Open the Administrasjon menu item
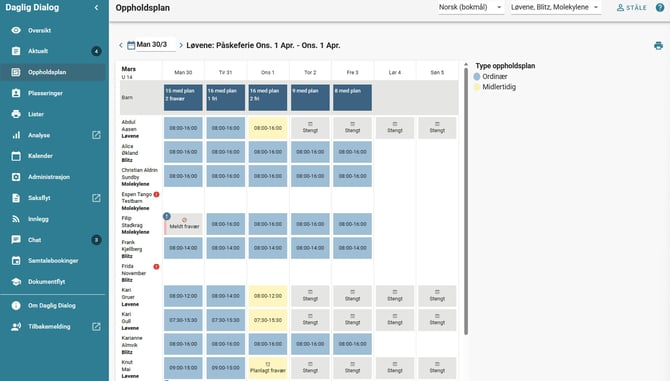The width and height of the screenshot is (670, 381). tap(53, 177)
